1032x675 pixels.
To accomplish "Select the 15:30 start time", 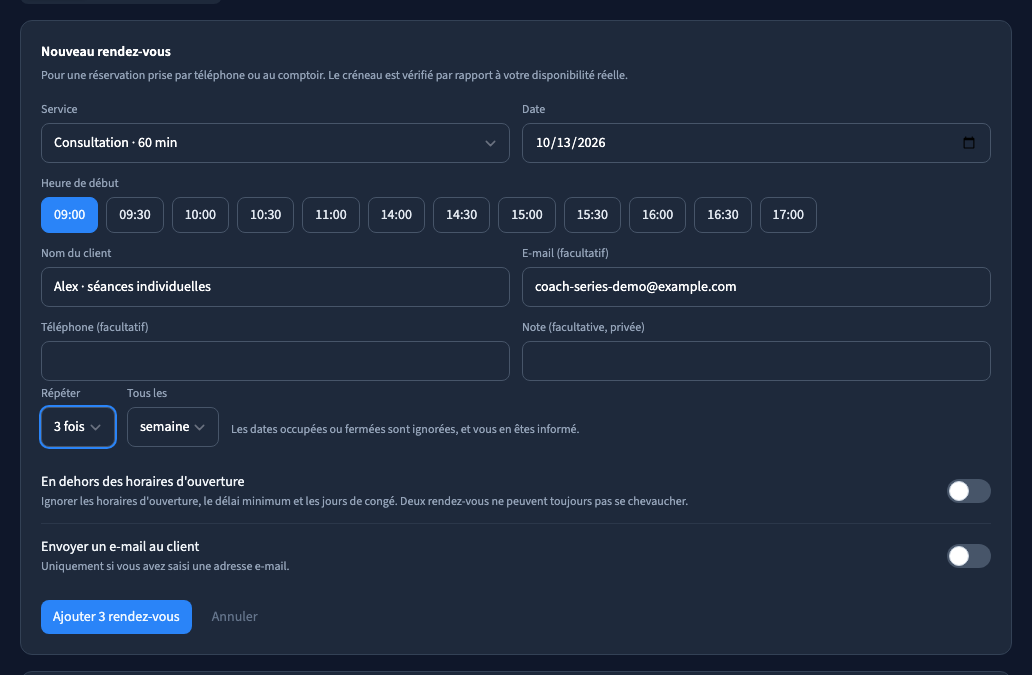I will (592, 215).
